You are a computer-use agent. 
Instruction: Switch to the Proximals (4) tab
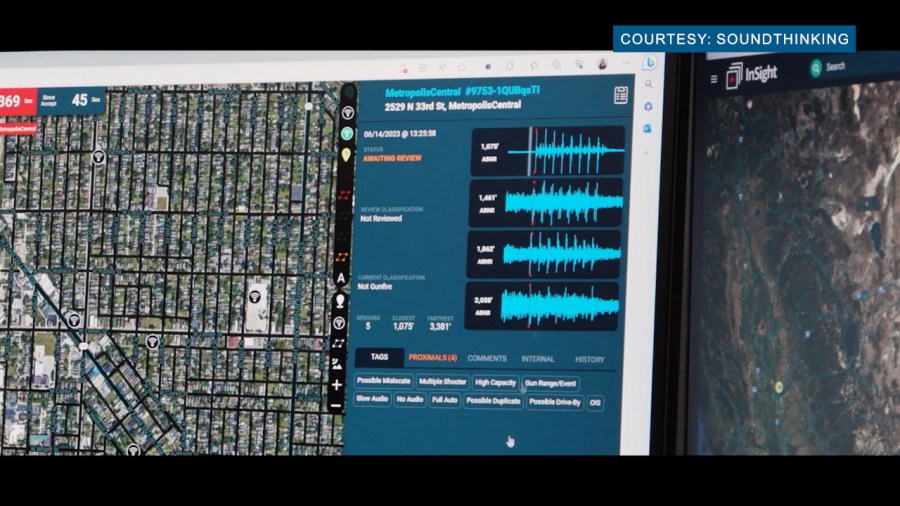[x=432, y=358]
